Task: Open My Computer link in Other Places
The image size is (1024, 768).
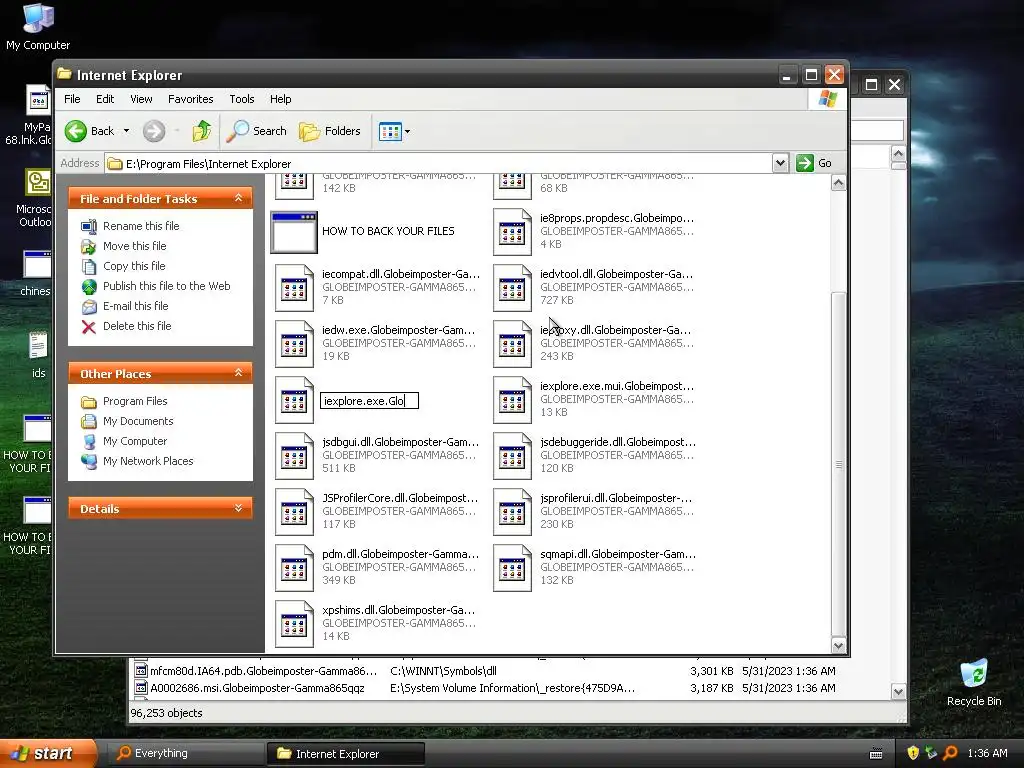Action: [135, 441]
